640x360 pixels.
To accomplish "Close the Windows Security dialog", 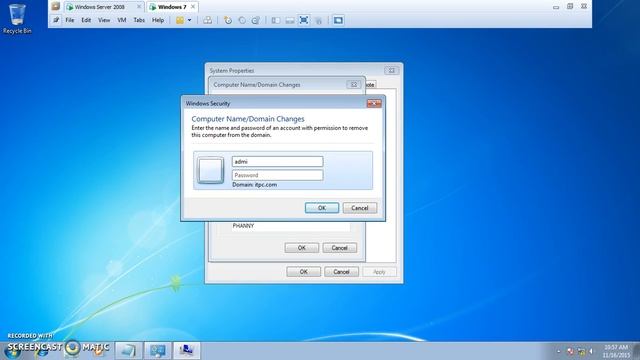I will tap(374, 104).
